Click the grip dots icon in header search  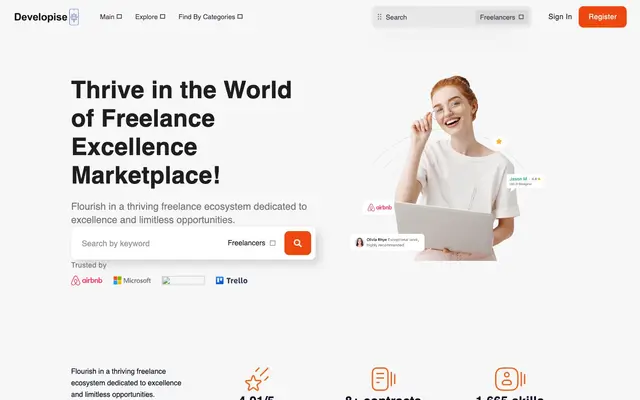380,17
